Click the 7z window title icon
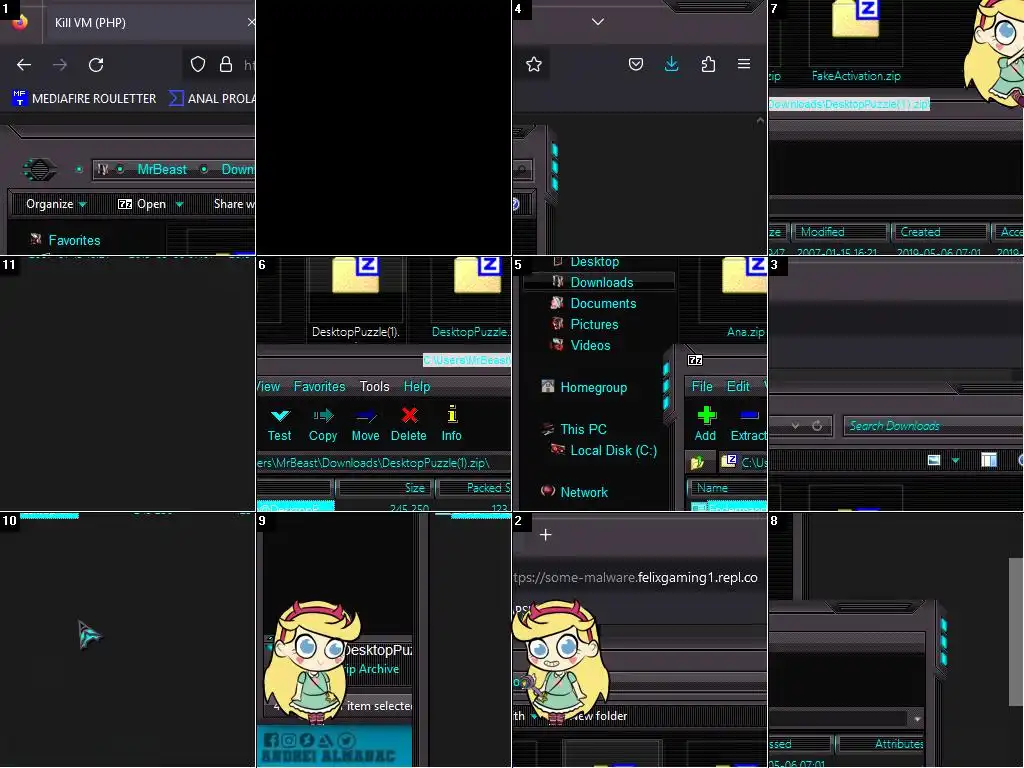This screenshot has width=1024, height=768. (x=695, y=360)
